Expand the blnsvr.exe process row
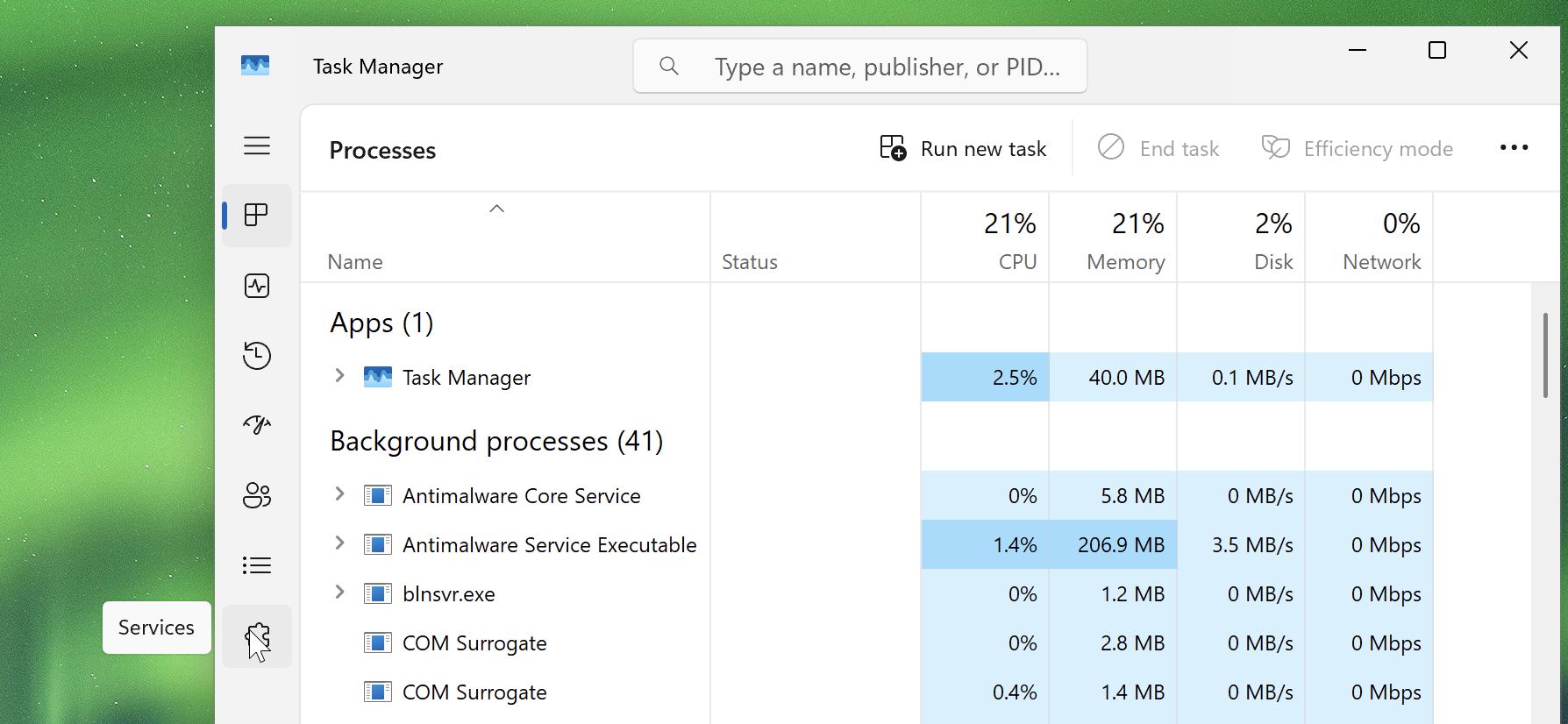 click(339, 593)
